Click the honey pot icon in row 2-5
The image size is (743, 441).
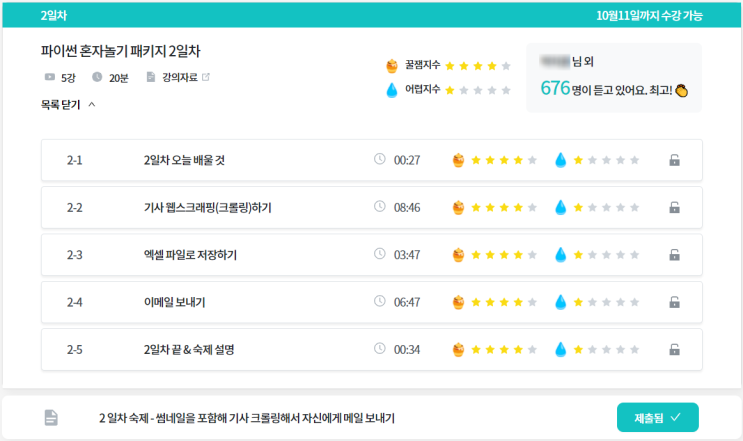click(x=458, y=350)
